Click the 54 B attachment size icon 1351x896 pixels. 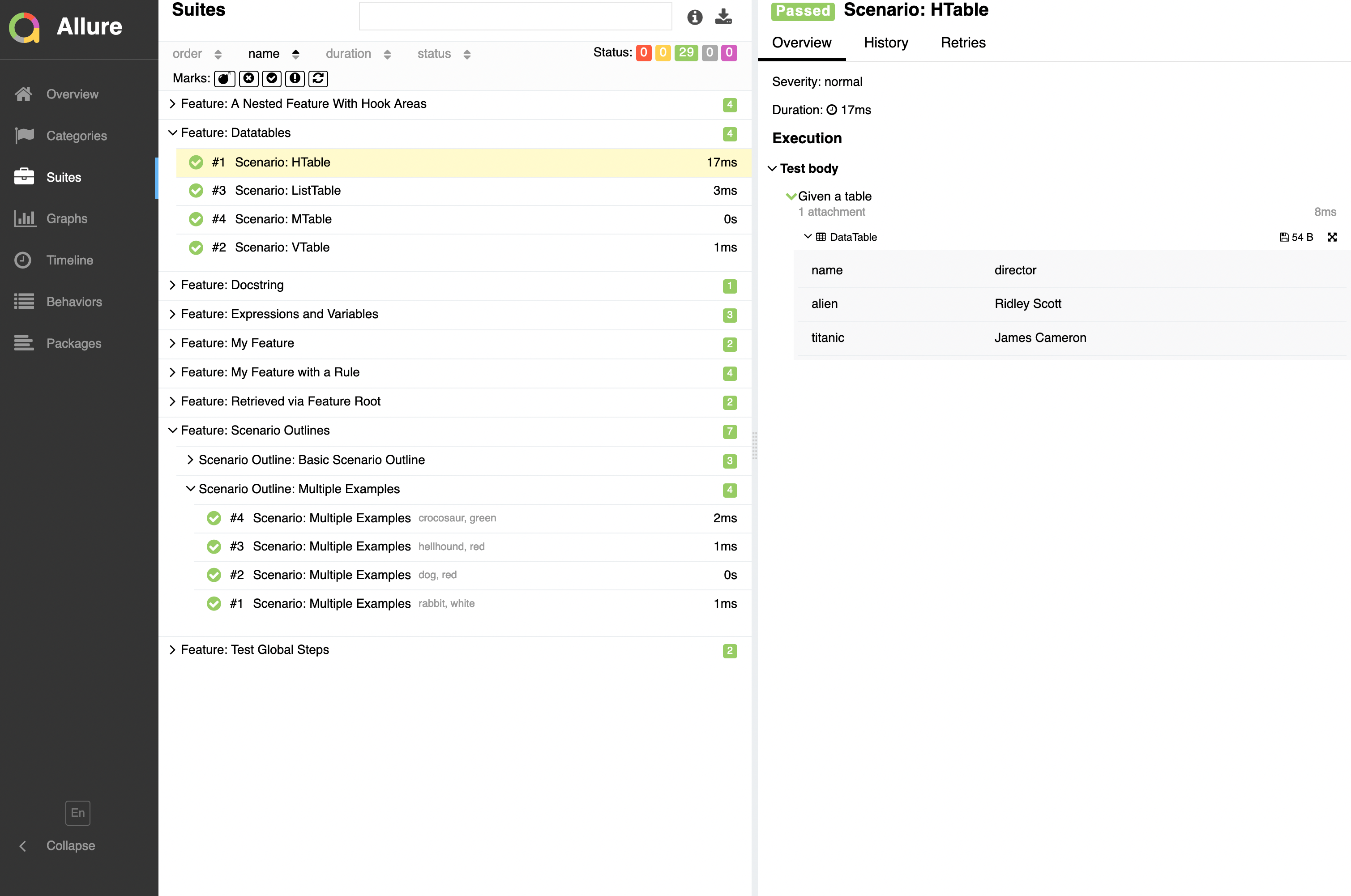[x=1283, y=237]
